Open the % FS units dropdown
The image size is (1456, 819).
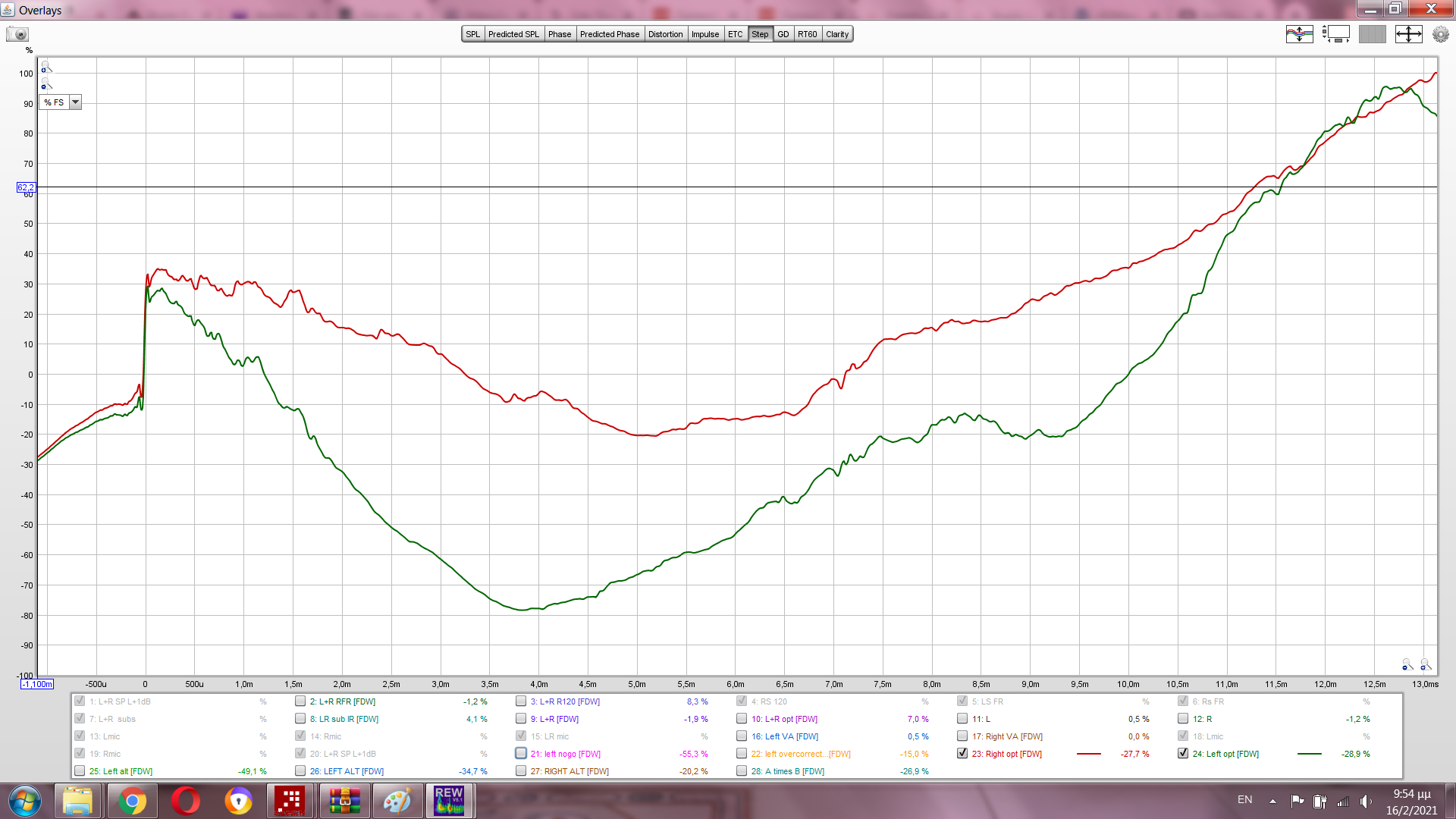coord(75,102)
